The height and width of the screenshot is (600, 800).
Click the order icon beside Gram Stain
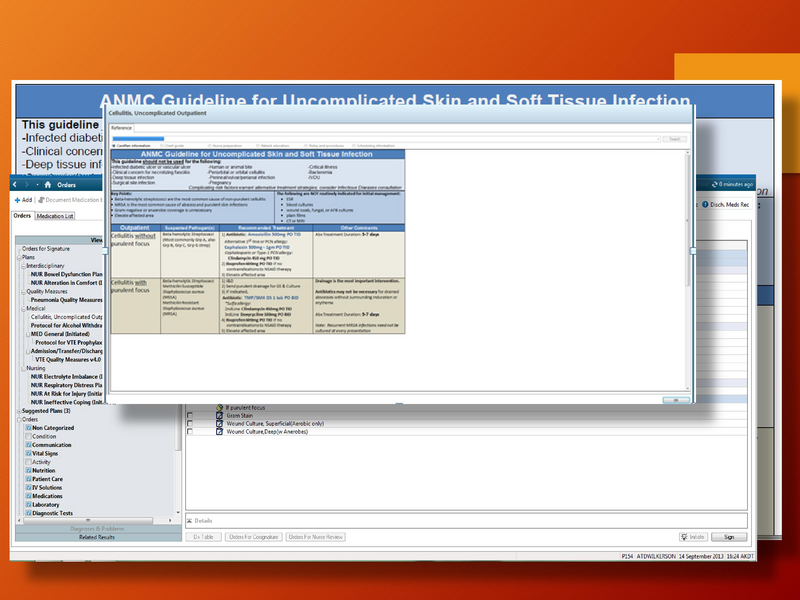click(219, 416)
